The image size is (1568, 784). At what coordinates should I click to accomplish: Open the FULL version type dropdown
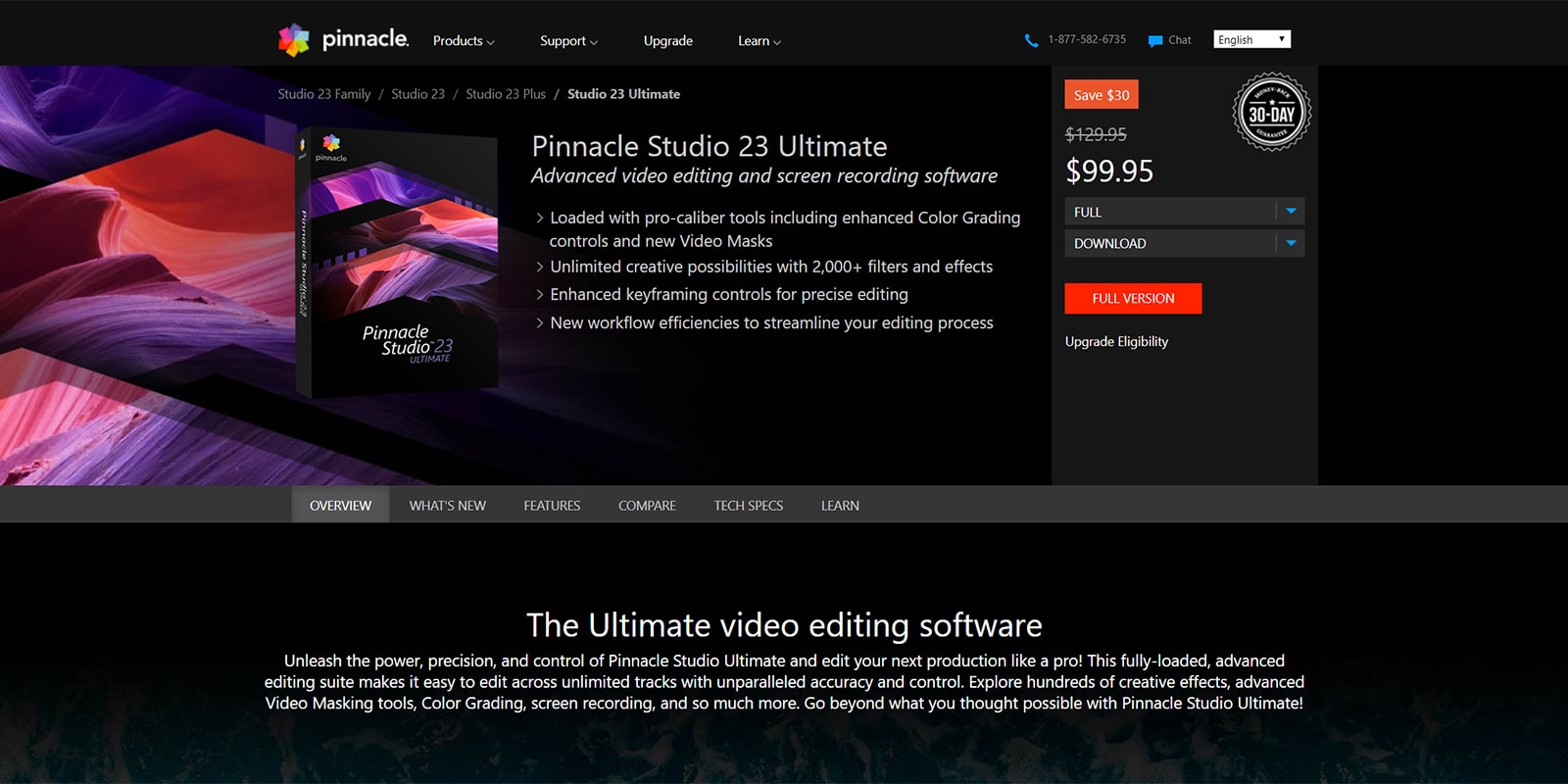(1184, 212)
